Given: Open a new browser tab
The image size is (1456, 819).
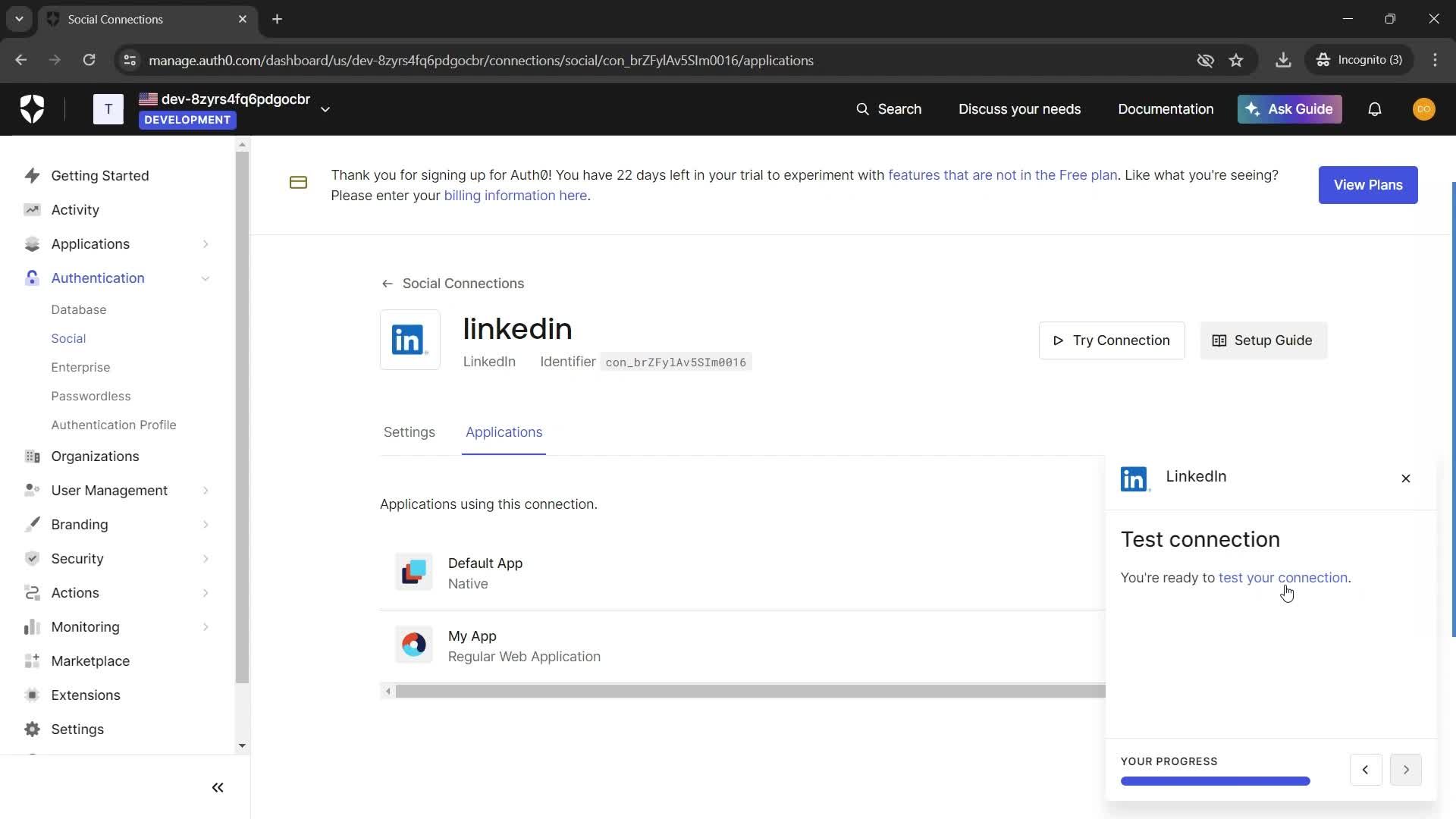Looking at the screenshot, I should click(277, 19).
